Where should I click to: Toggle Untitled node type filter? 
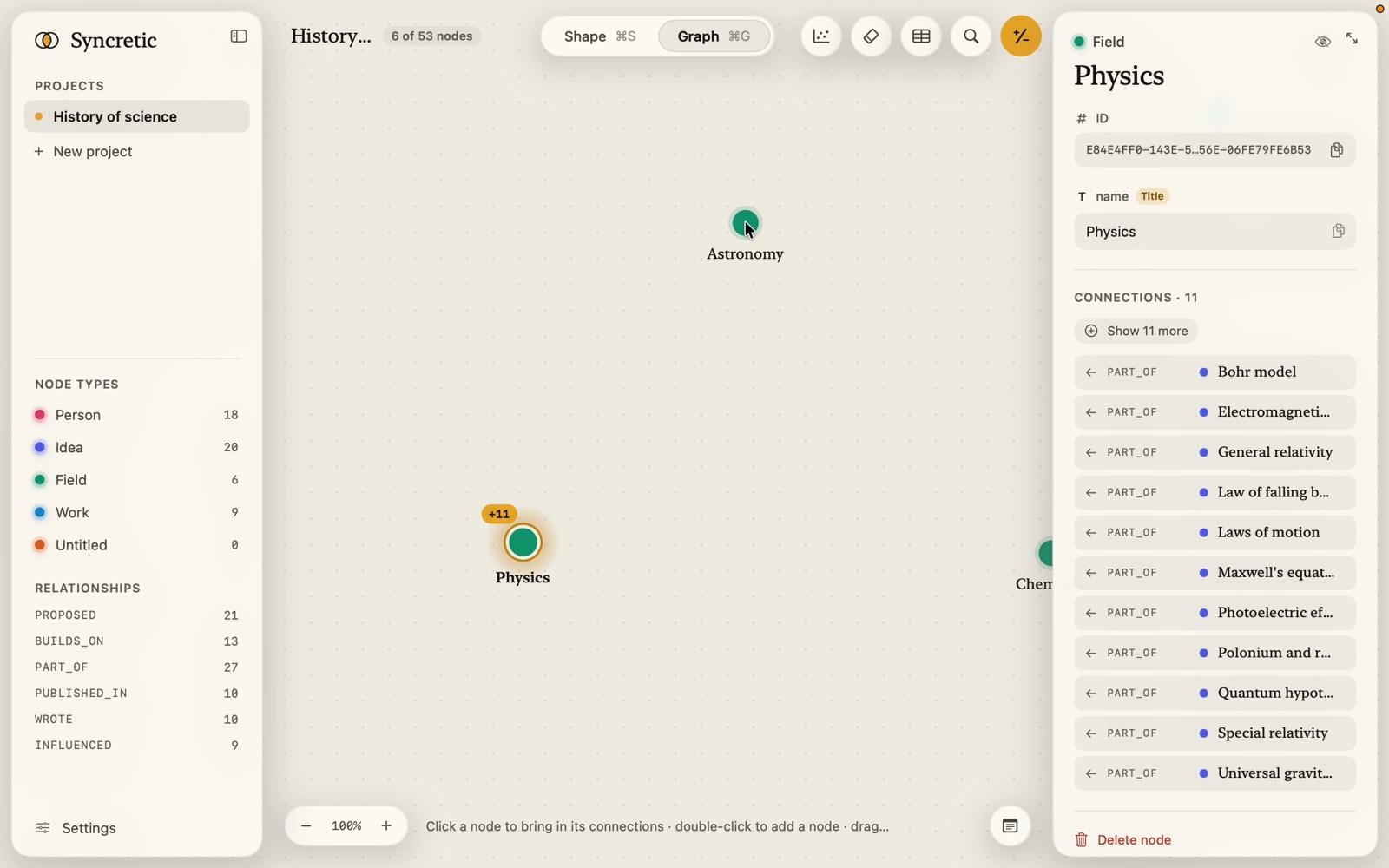point(136,545)
